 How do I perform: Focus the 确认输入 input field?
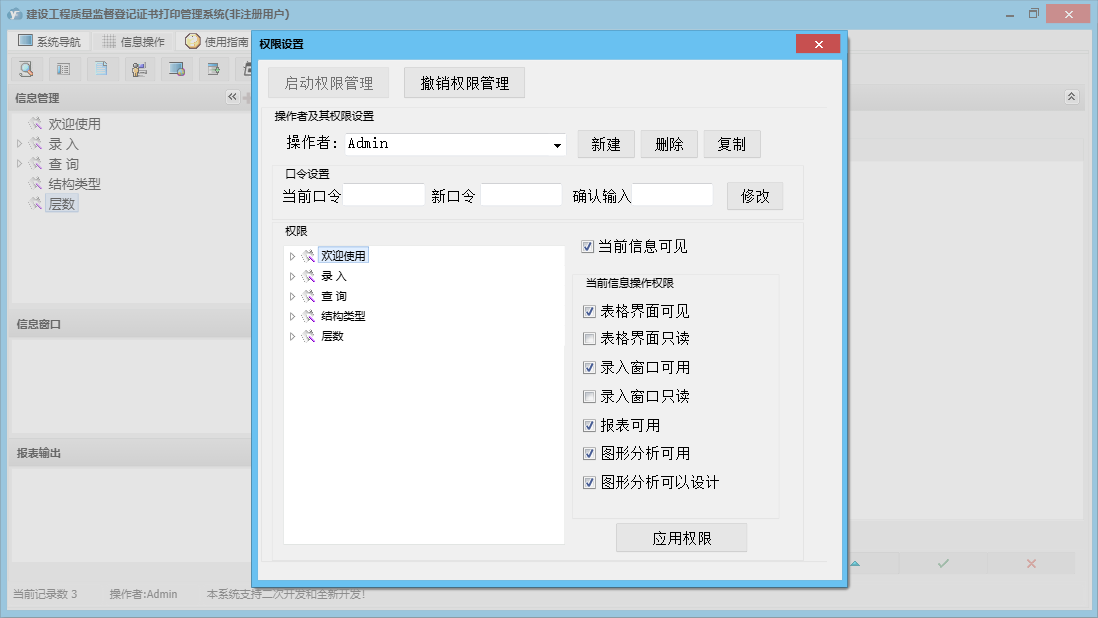(672, 195)
